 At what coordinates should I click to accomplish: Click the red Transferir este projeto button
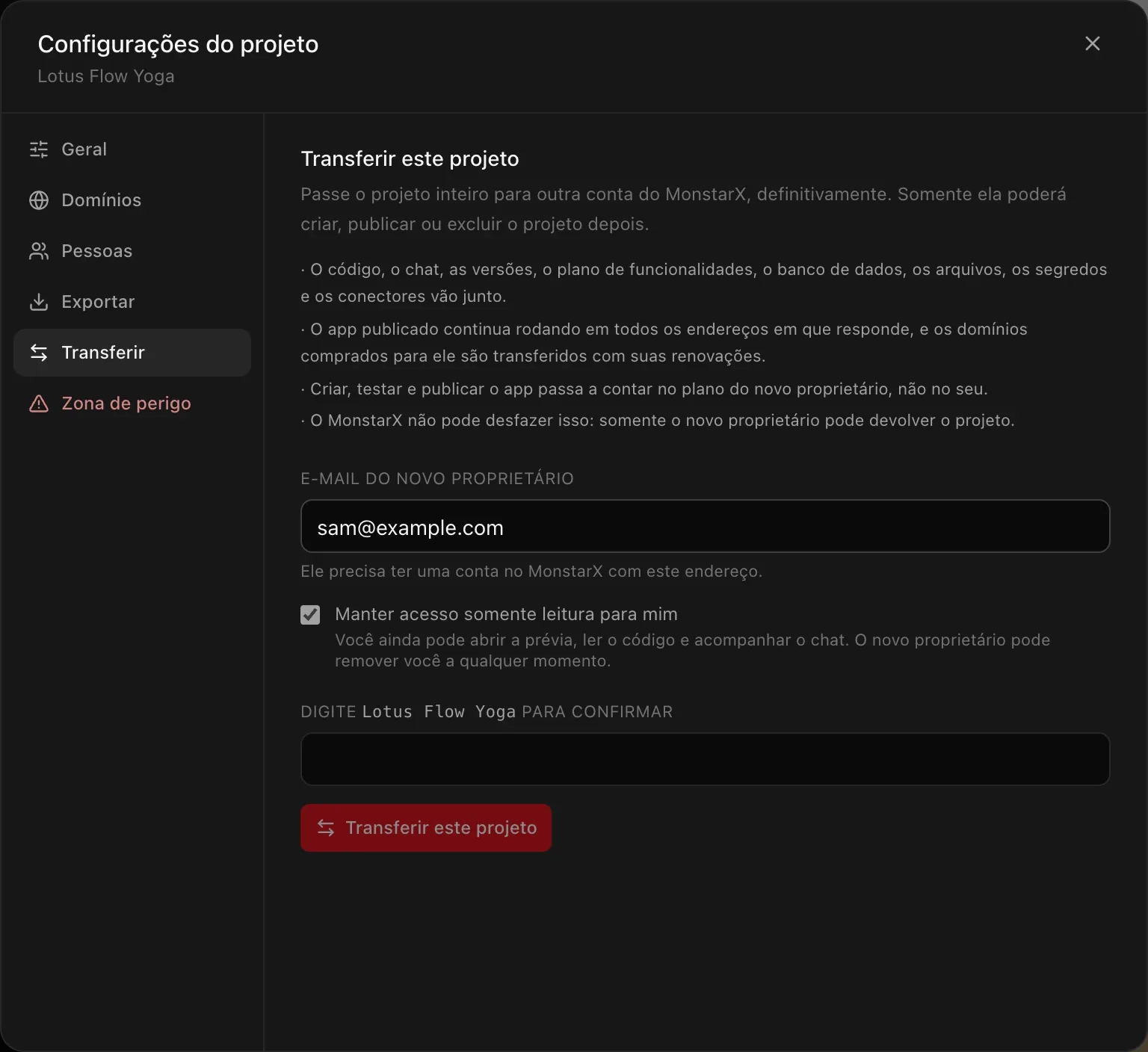pyautogui.click(x=426, y=828)
